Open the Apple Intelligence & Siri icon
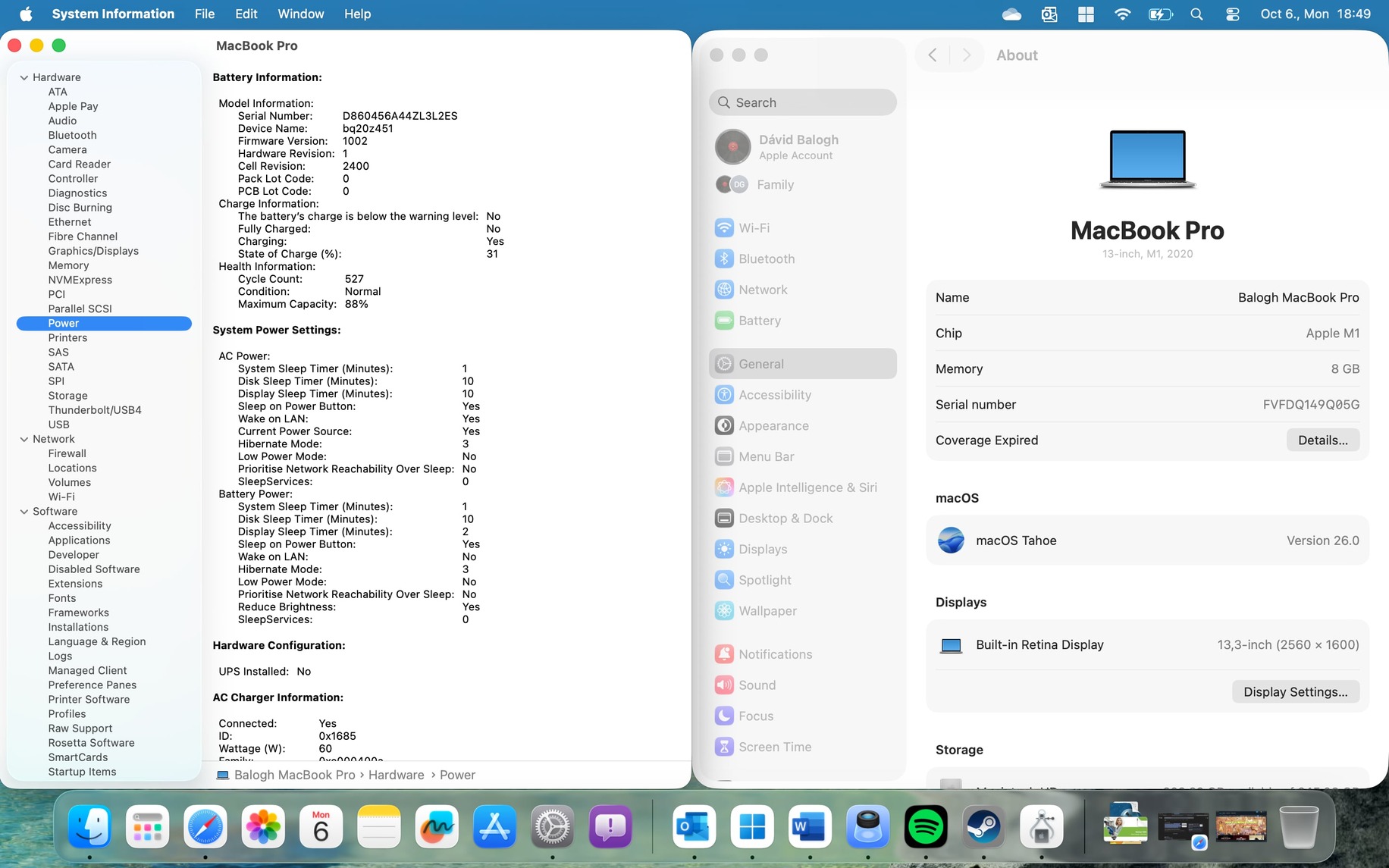The height and width of the screenshot is (868, 1389). 724,487
